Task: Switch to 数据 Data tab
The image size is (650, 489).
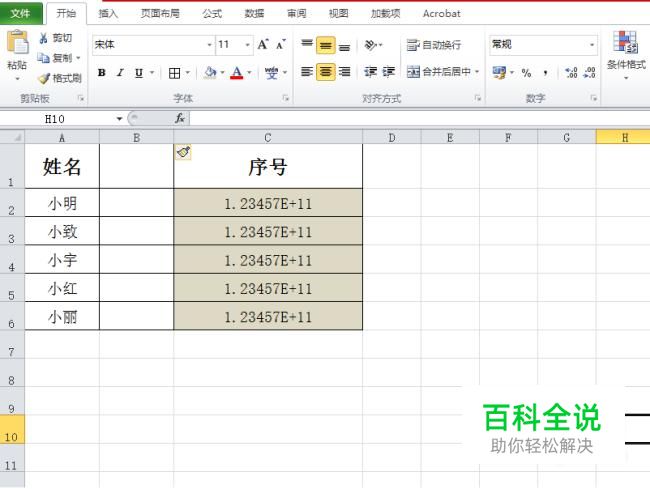Action: (254, 13)
